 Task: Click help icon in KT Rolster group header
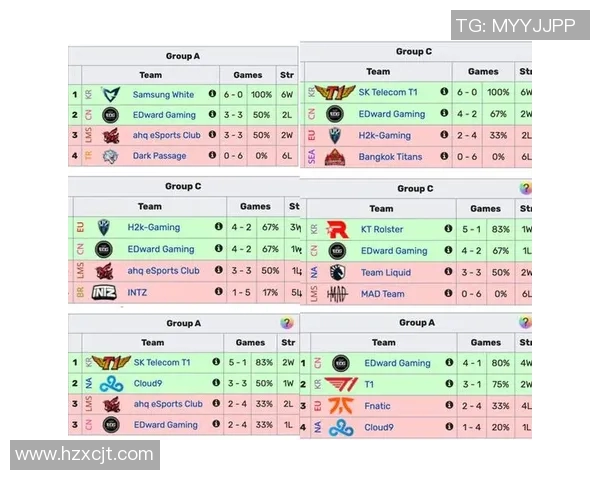(x=525, y=188)
